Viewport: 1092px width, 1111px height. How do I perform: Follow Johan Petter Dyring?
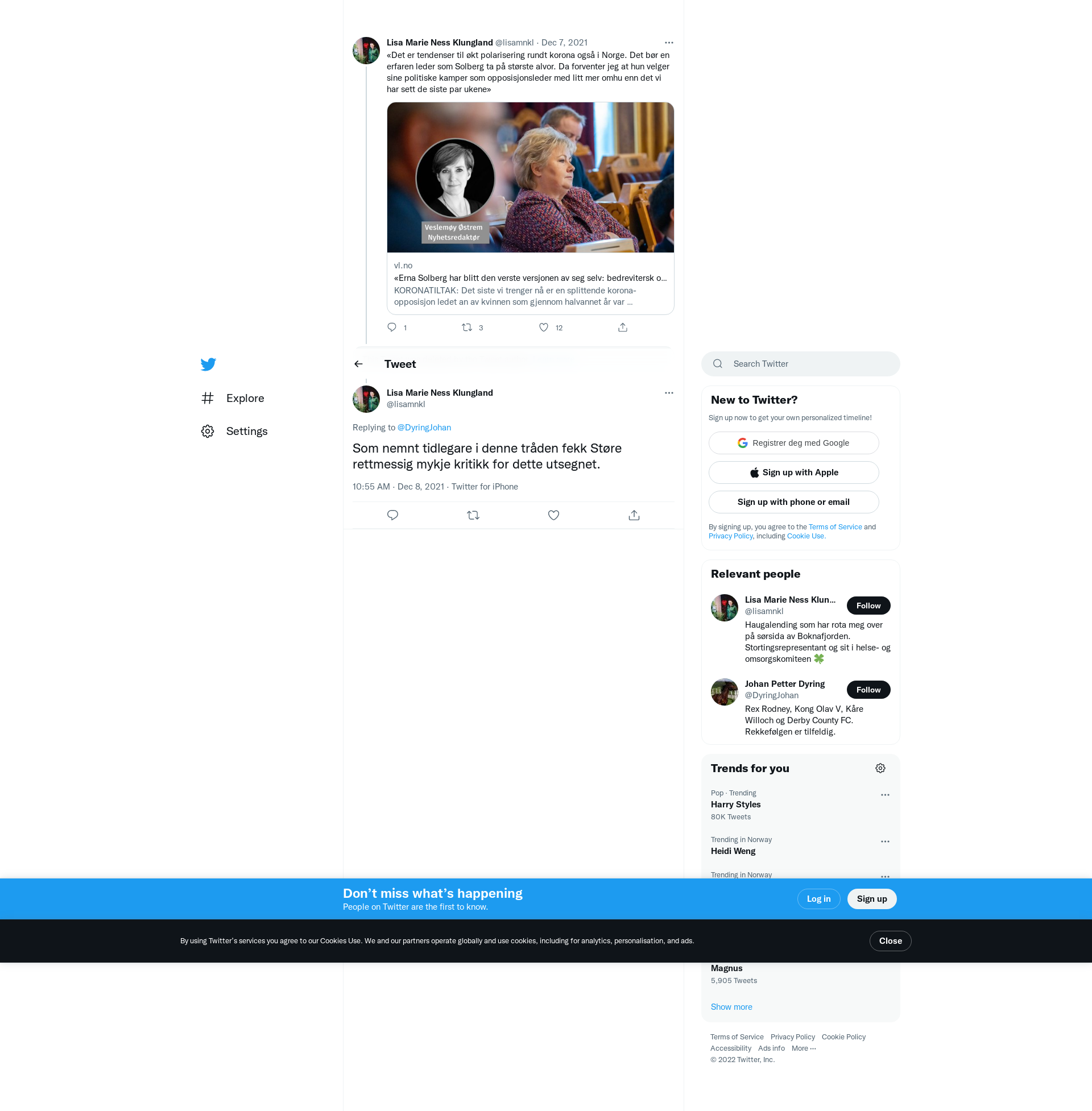(x=868, y=690)
